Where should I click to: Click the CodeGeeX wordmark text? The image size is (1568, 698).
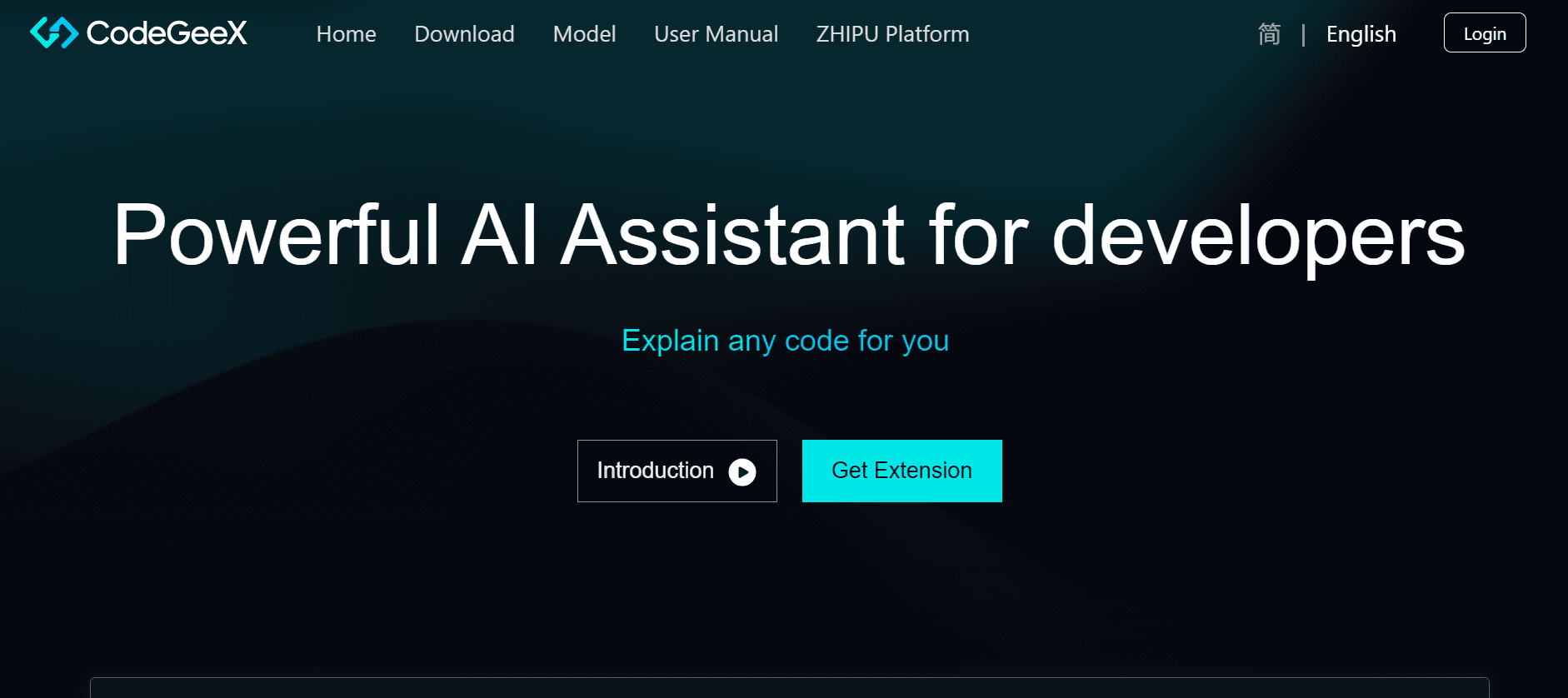(x=165, y=33)
